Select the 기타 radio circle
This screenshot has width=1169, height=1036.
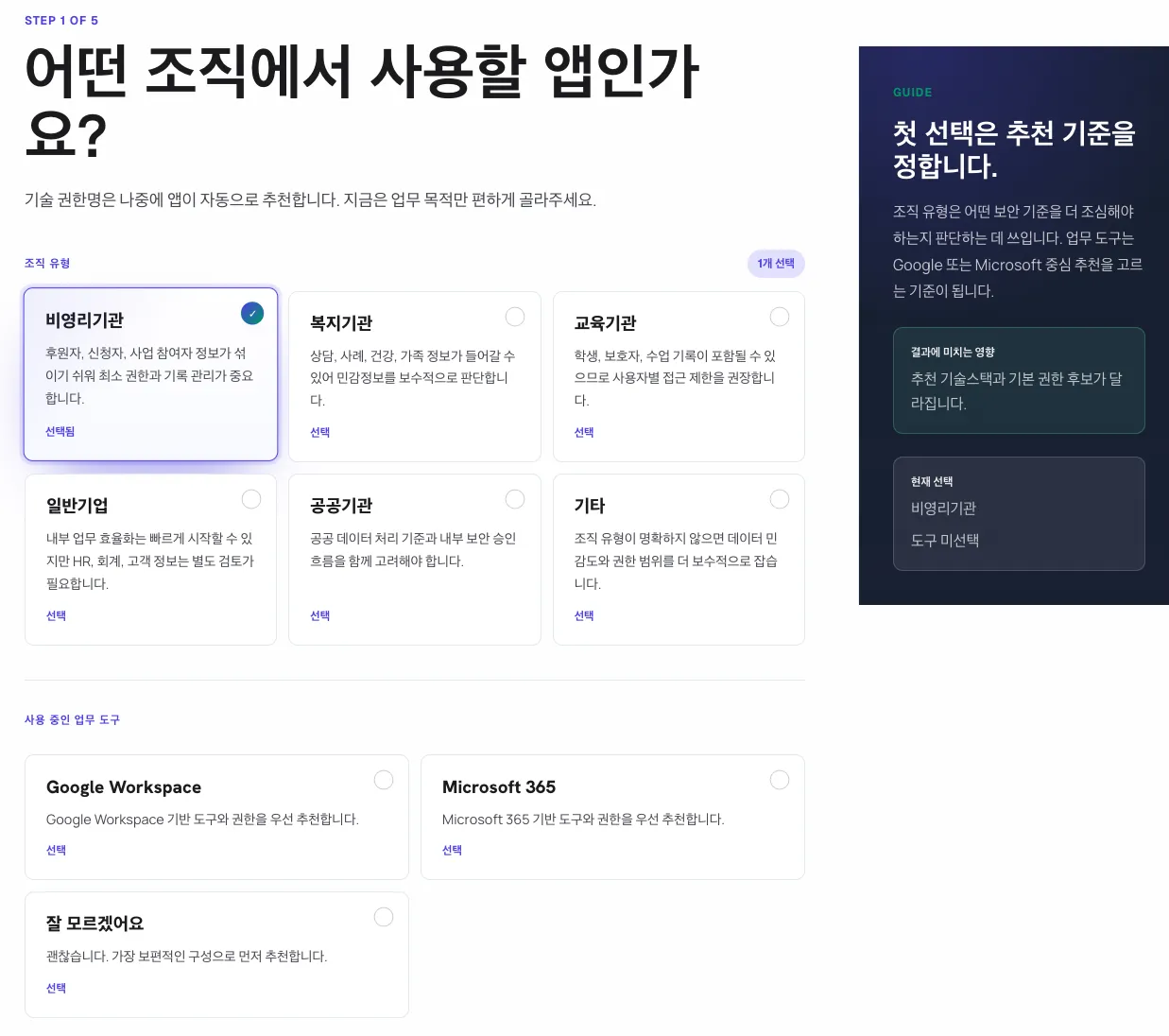coord(780,499)
